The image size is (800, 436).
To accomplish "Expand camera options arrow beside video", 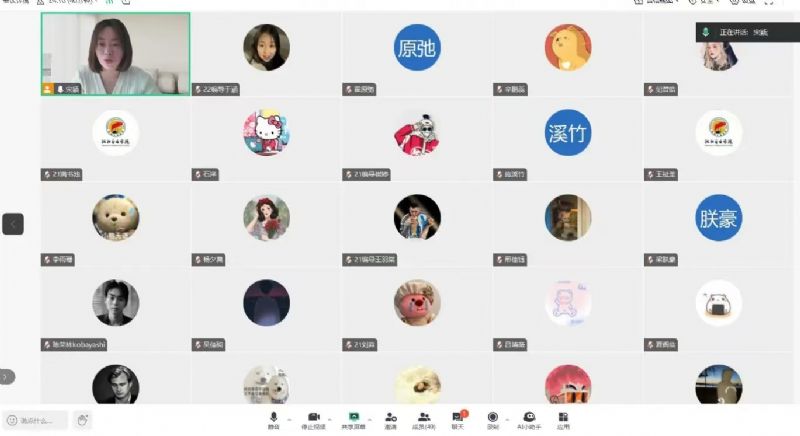I will tap(330, 420).
